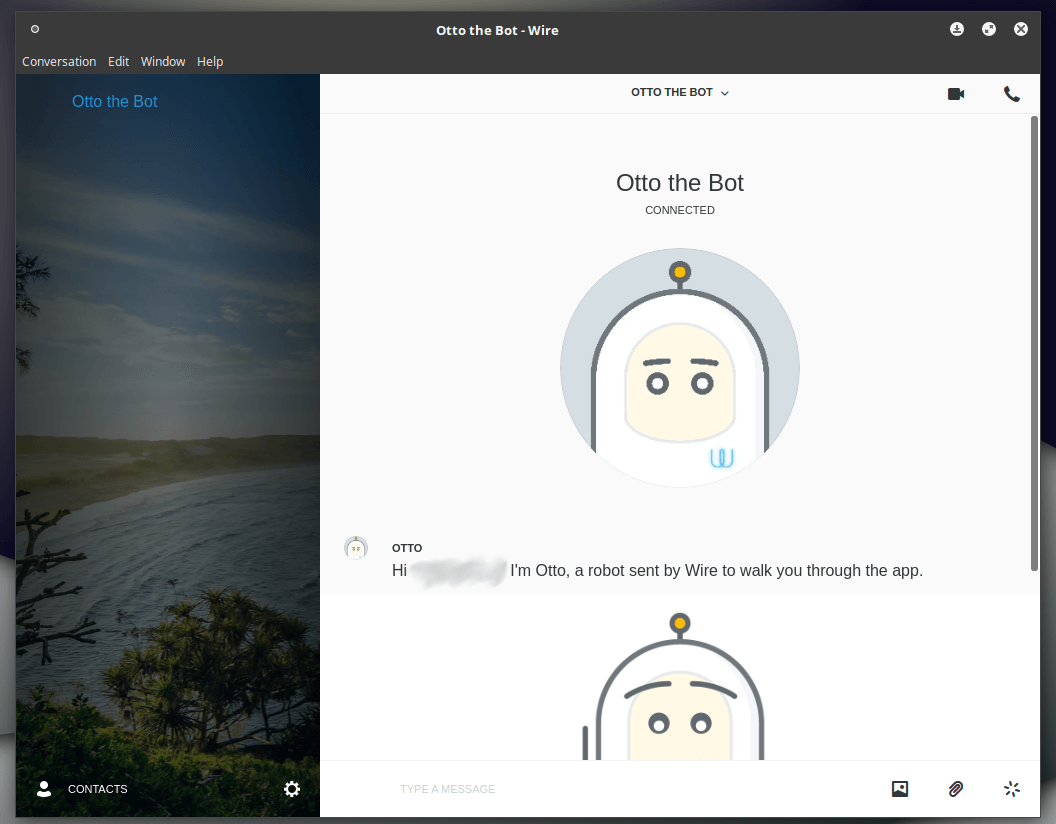Click the person icon beside Contacts
This screenshot has height=824, width=1056.
click(44, 788)
